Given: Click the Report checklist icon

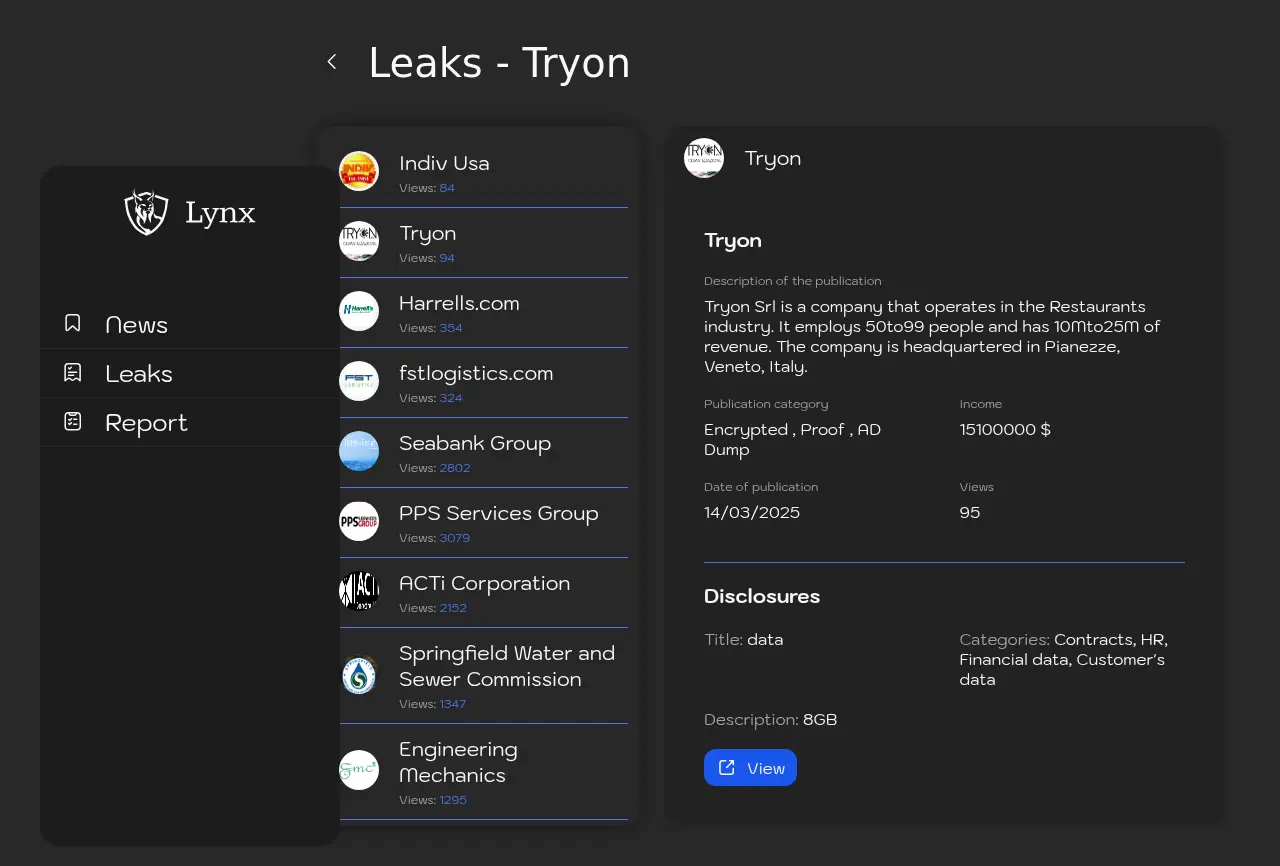Looking at the screenshot, I should [73, 422].
